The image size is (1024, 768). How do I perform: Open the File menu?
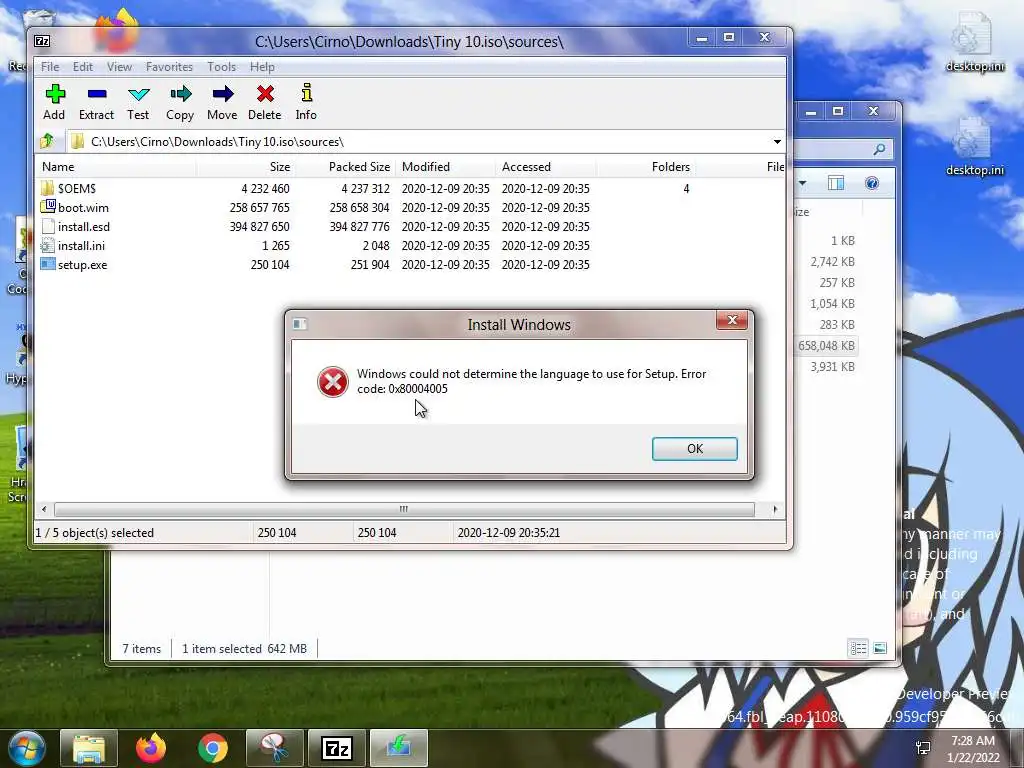(x=50, y=67)
